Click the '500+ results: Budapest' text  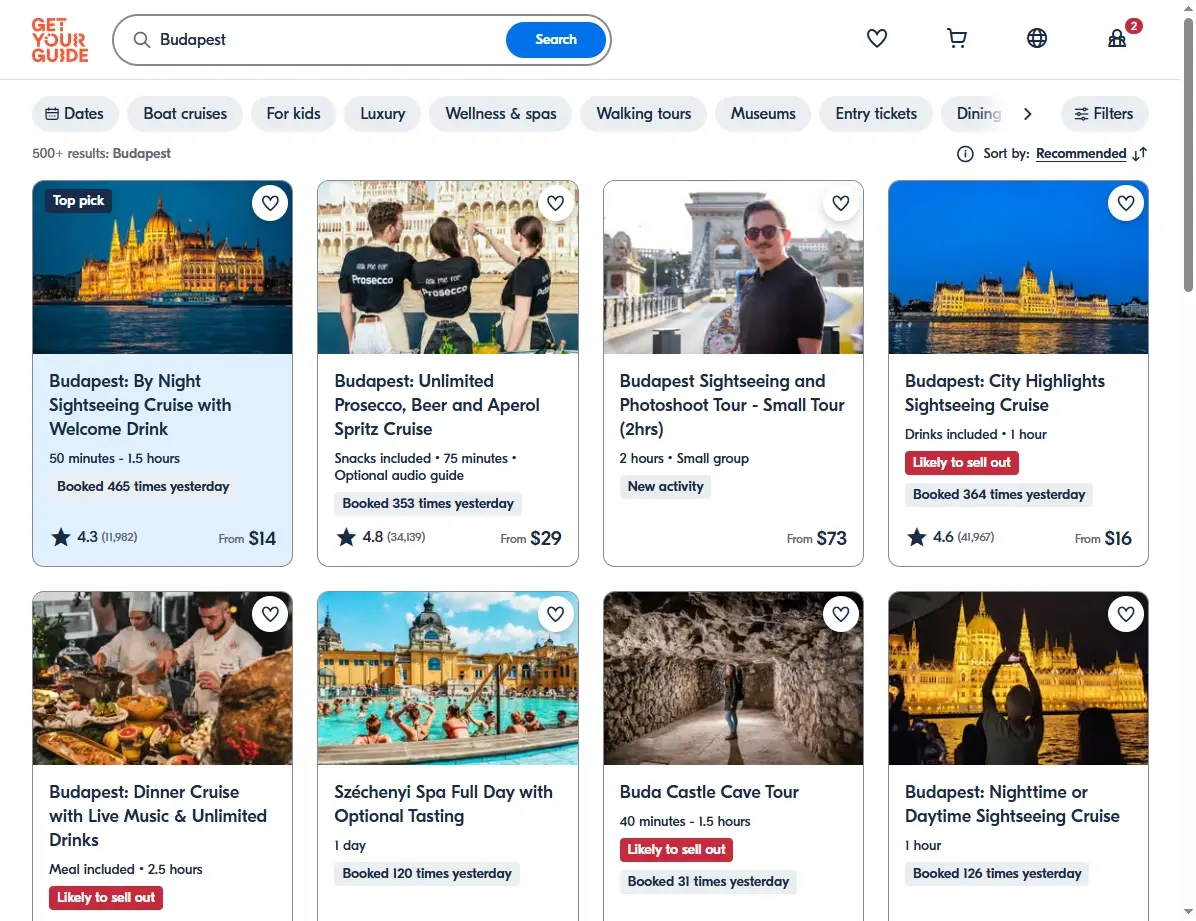coord(101,153)
